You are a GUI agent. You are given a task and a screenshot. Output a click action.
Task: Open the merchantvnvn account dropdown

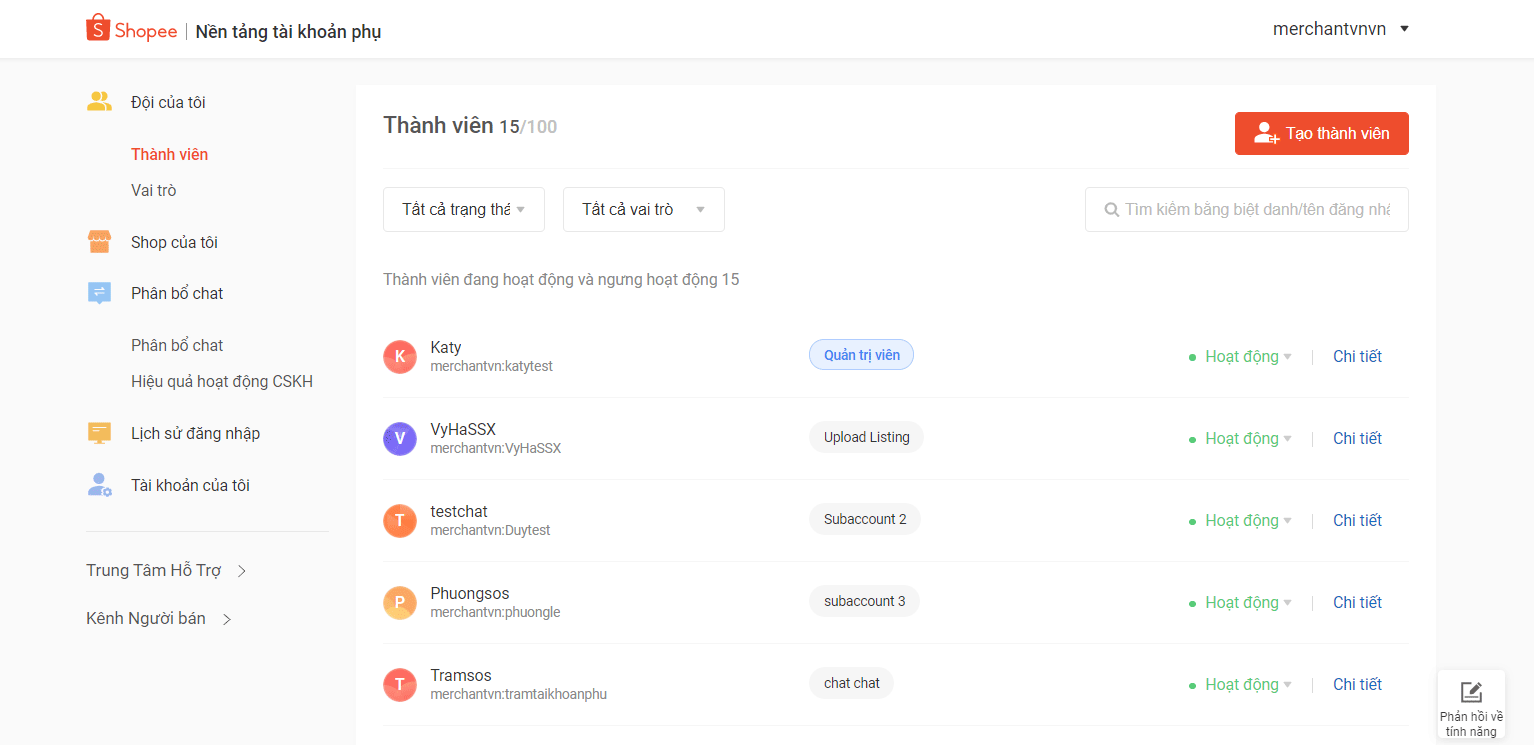[1341, 29]
